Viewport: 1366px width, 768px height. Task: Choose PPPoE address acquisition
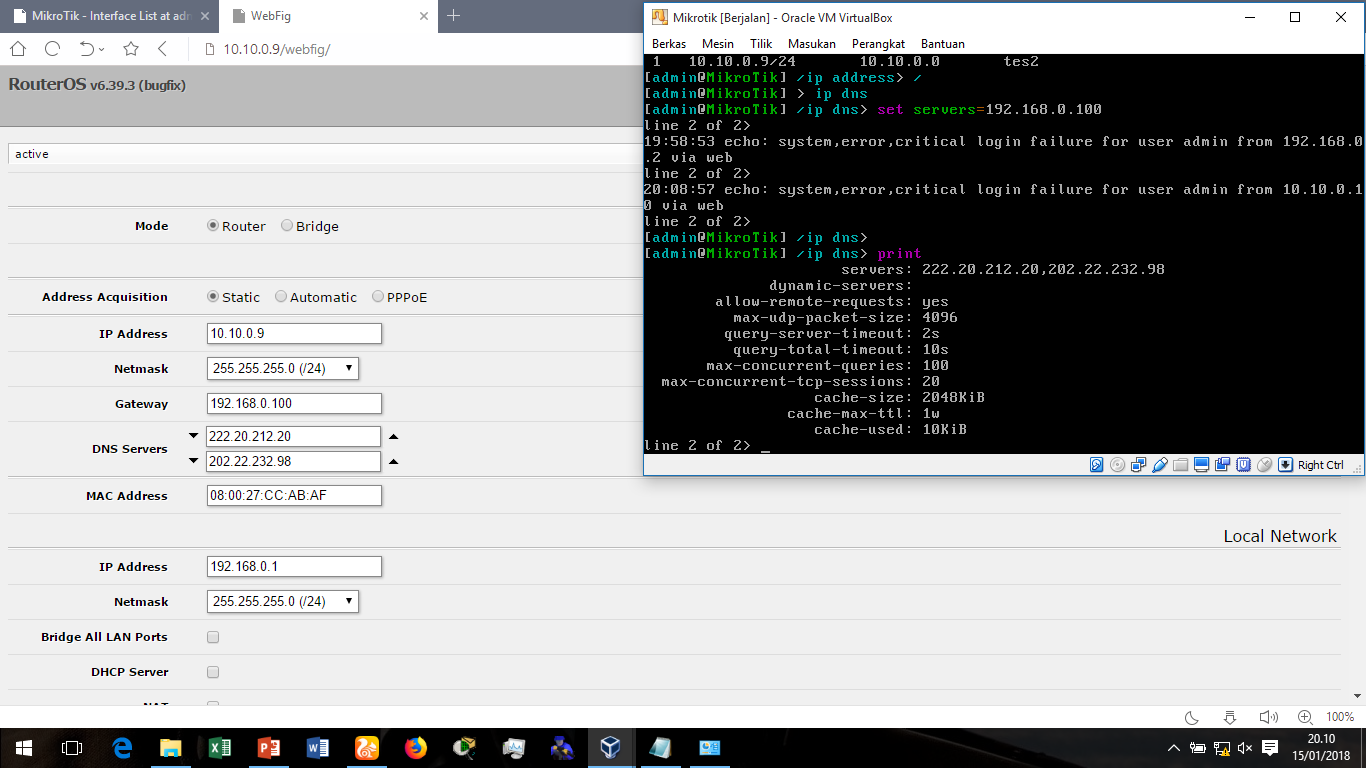tap(378, 297)
